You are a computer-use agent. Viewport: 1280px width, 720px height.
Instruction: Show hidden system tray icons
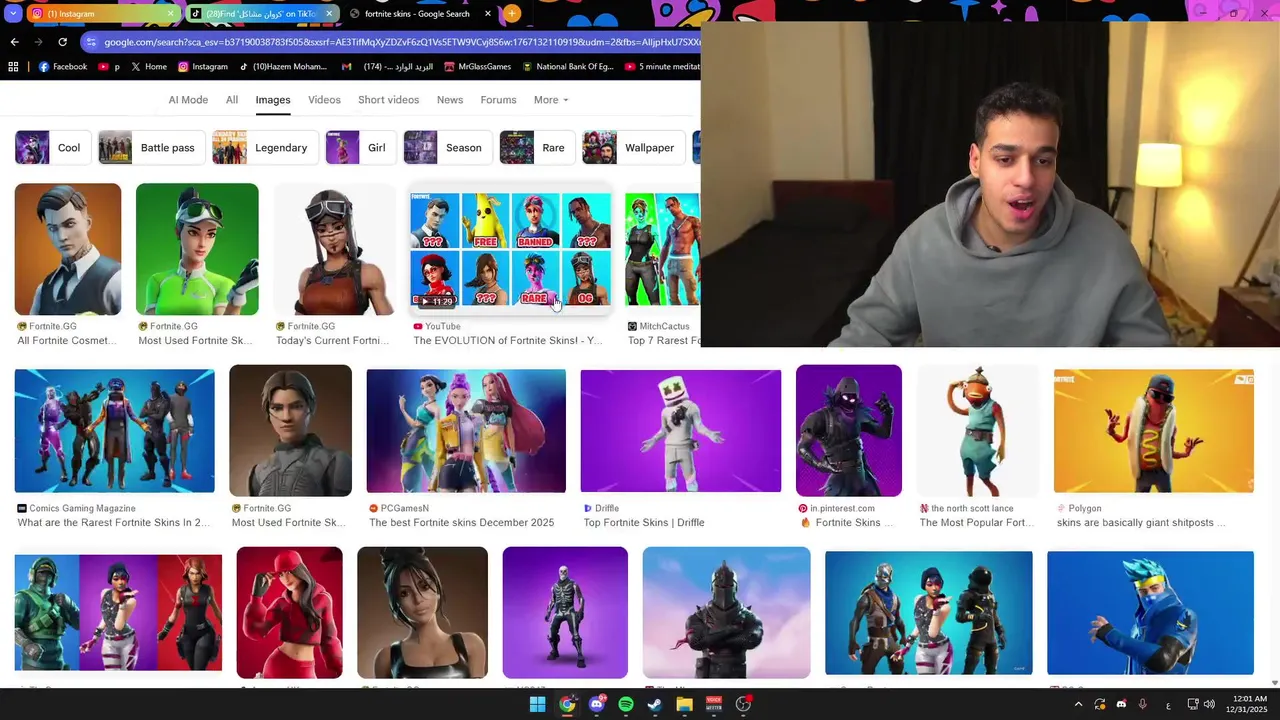pos(1078,705)
